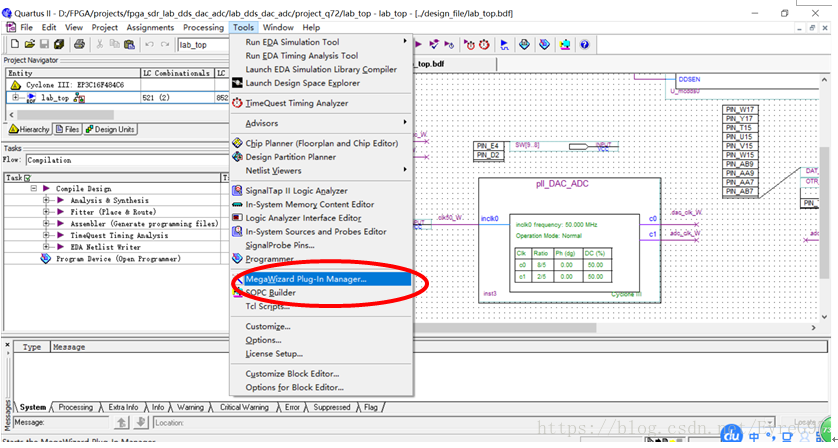Select MegaWizard Plug-In Manager menu item
838x448 pixels.
[321, 279]
